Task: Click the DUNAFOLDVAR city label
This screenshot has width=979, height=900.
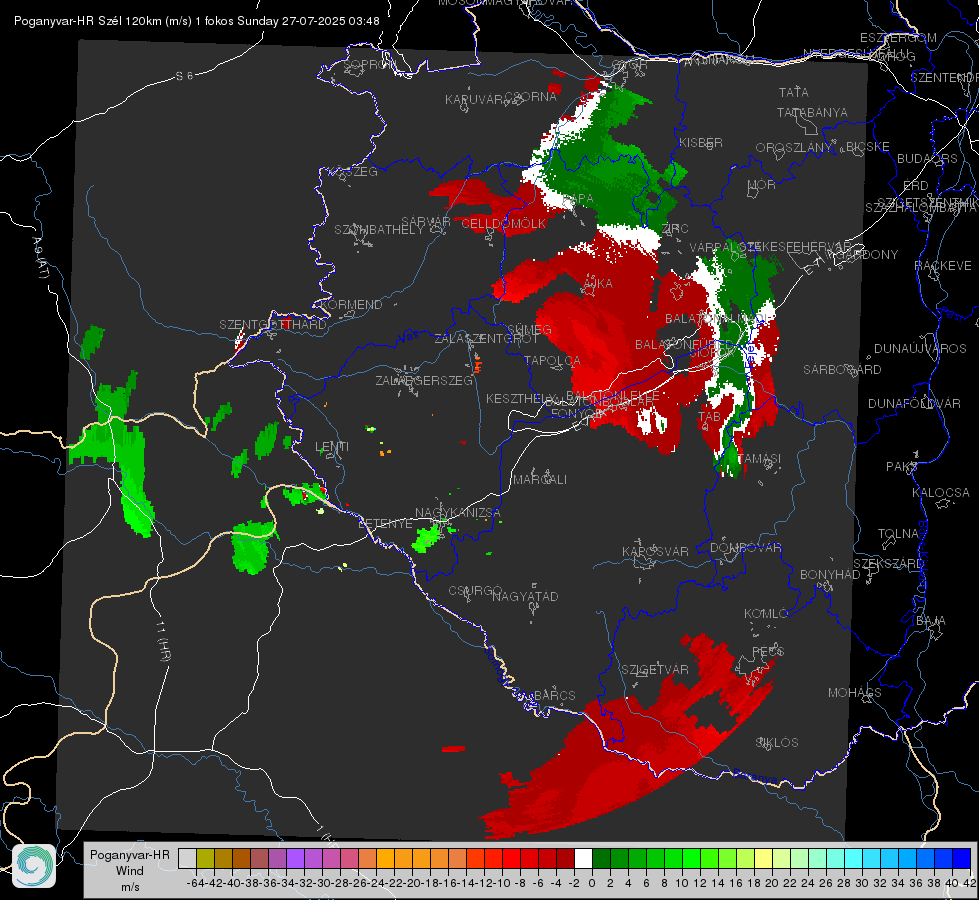Action: coord(914,403)
